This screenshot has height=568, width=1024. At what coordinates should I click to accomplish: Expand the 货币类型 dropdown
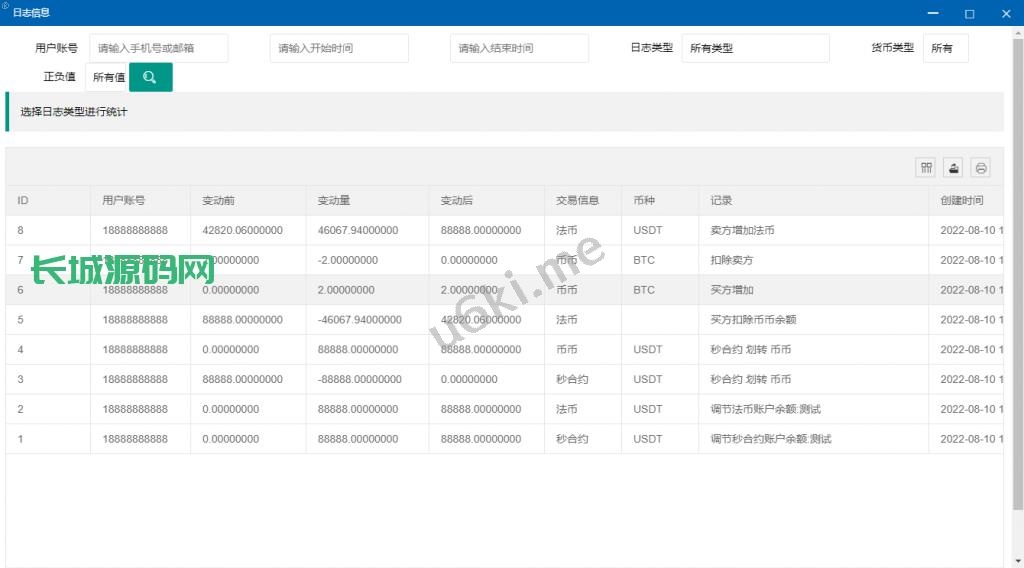click(x=944, y=48)
